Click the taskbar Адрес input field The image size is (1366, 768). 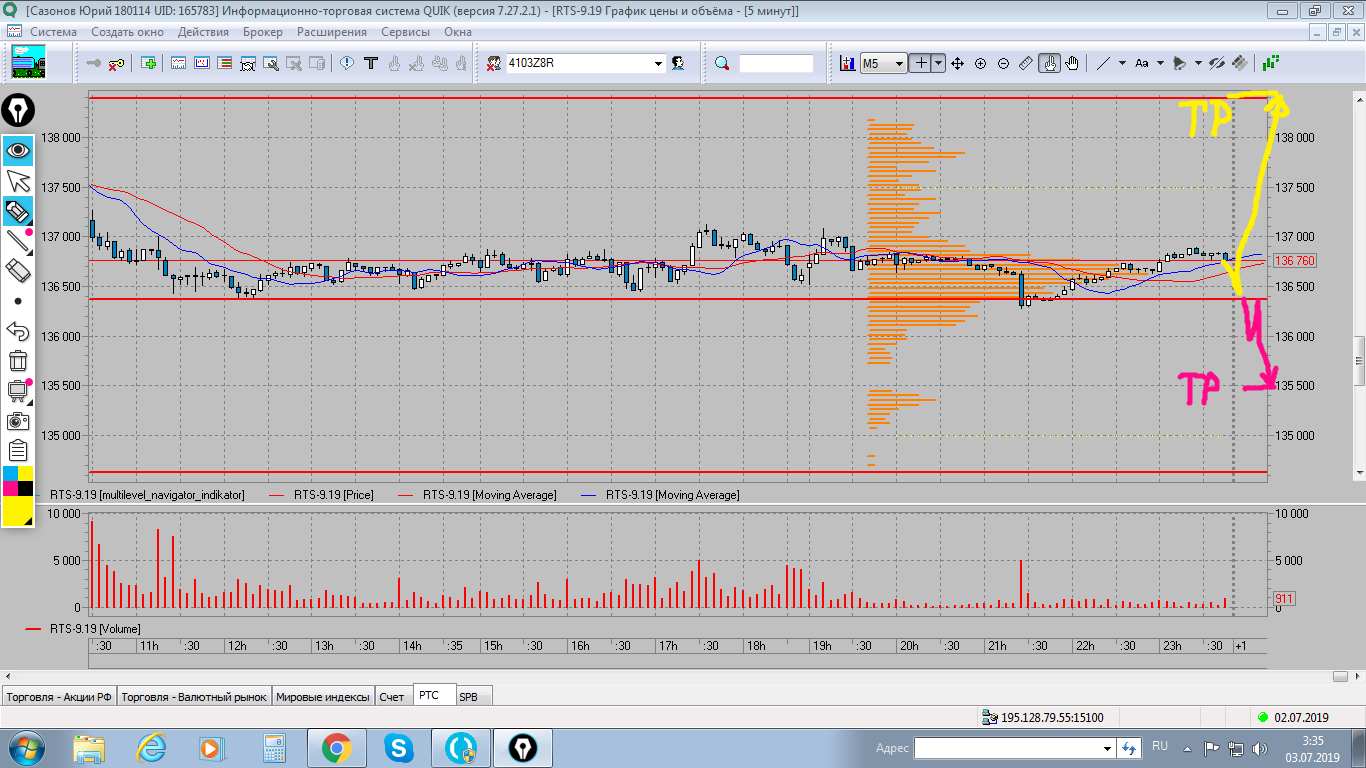1007,748
